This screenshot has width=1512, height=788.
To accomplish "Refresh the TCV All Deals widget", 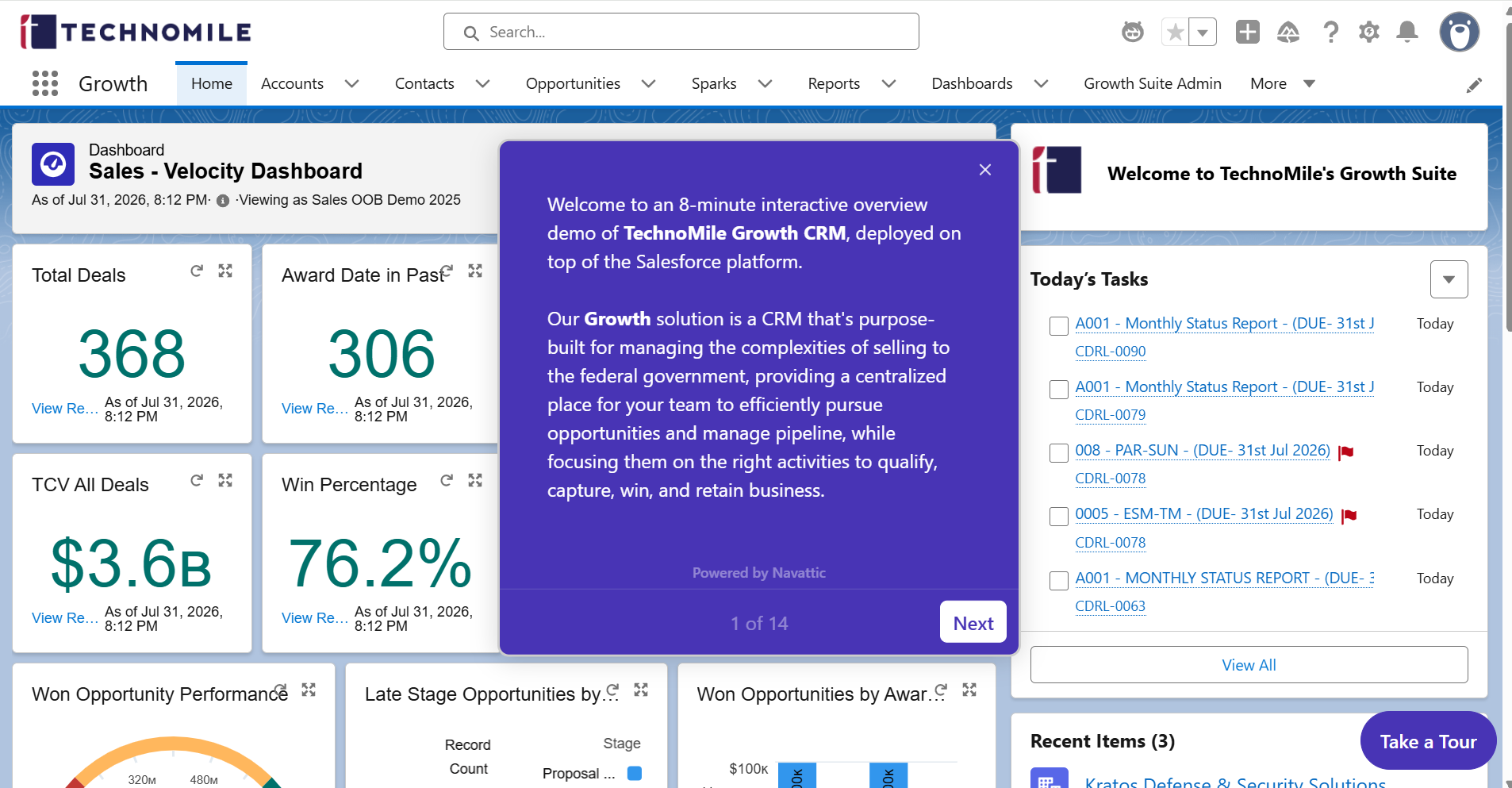I will (197, 481).
